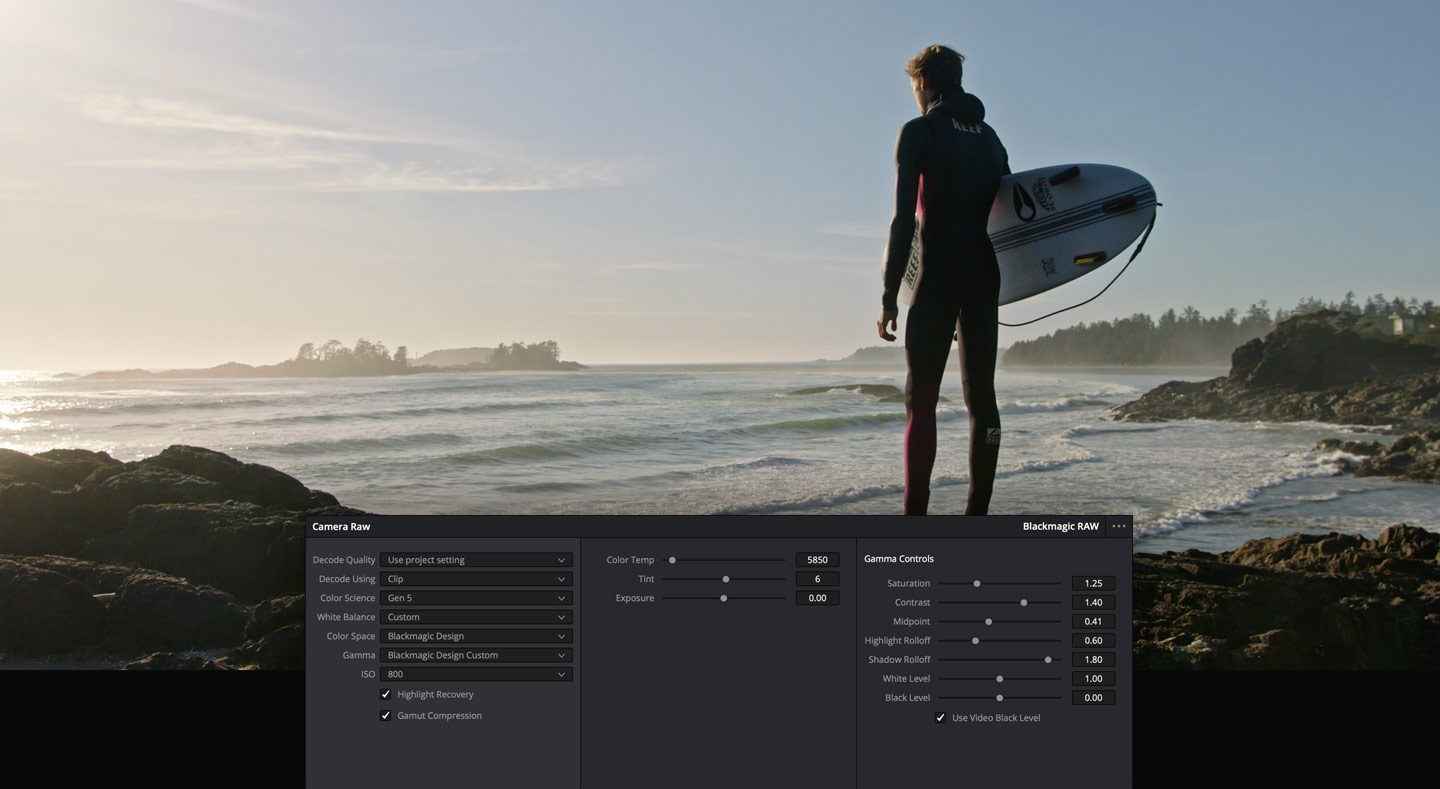This screenshot has width=1440, height=789.
Task: Adjust the Saturation slider
Action: coord(977,583)
